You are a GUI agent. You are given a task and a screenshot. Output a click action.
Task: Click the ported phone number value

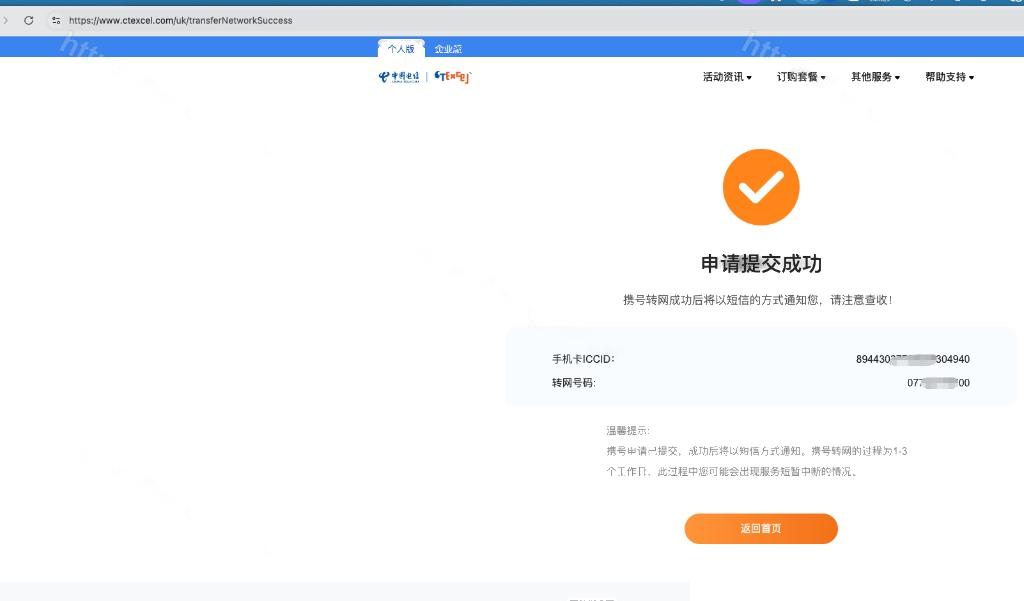click(x=938, y=383)
